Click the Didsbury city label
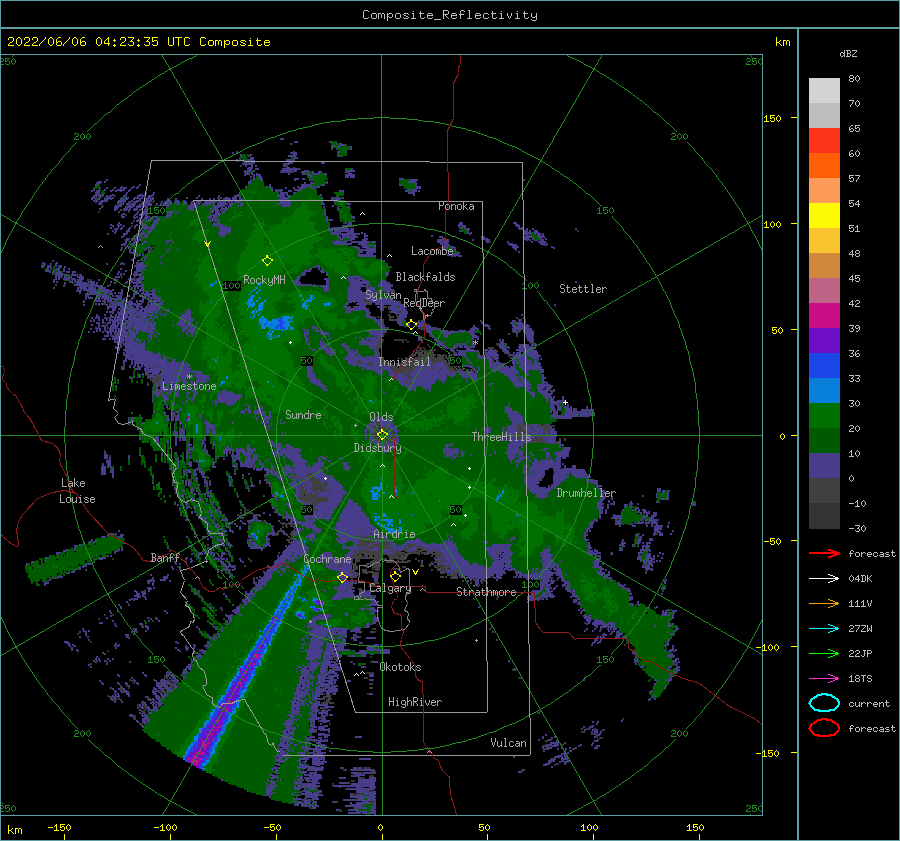The image size is (900, 841). point(377,448)
